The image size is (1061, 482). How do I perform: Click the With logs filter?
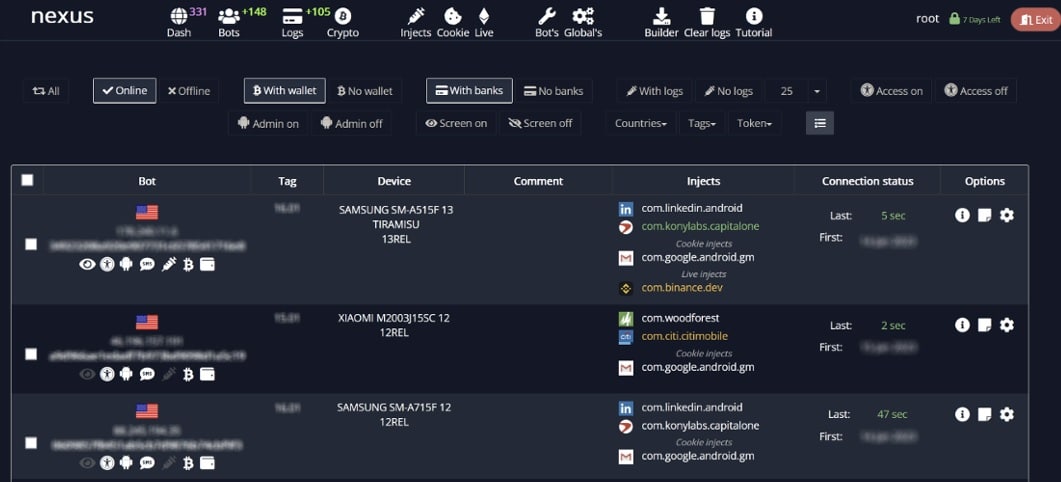tap(654, 91)
